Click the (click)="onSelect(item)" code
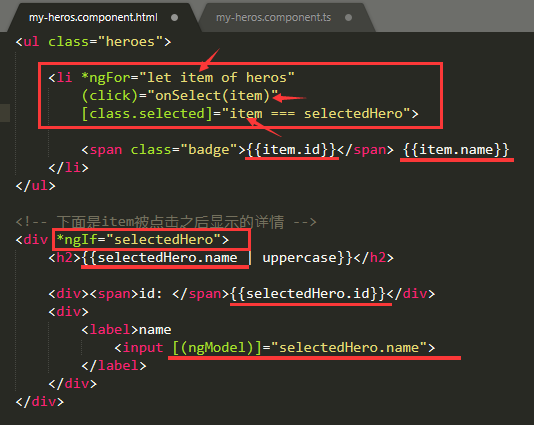Image resolution: width=534 pixels, height=425 pixels. pos(180,96)
